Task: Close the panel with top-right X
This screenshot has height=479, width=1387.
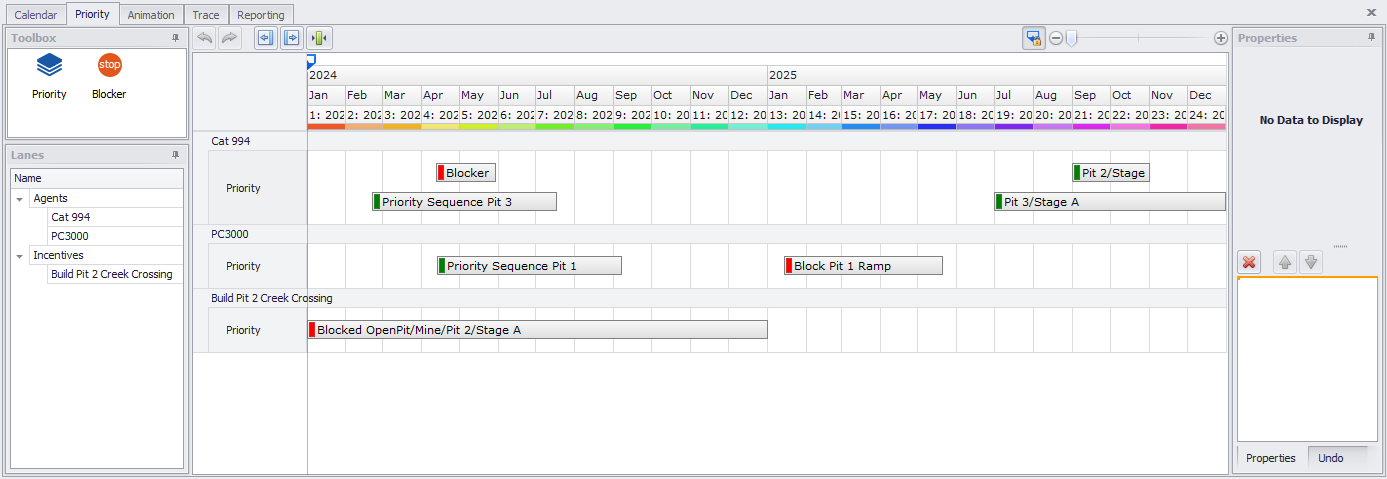Action: 1371,12
